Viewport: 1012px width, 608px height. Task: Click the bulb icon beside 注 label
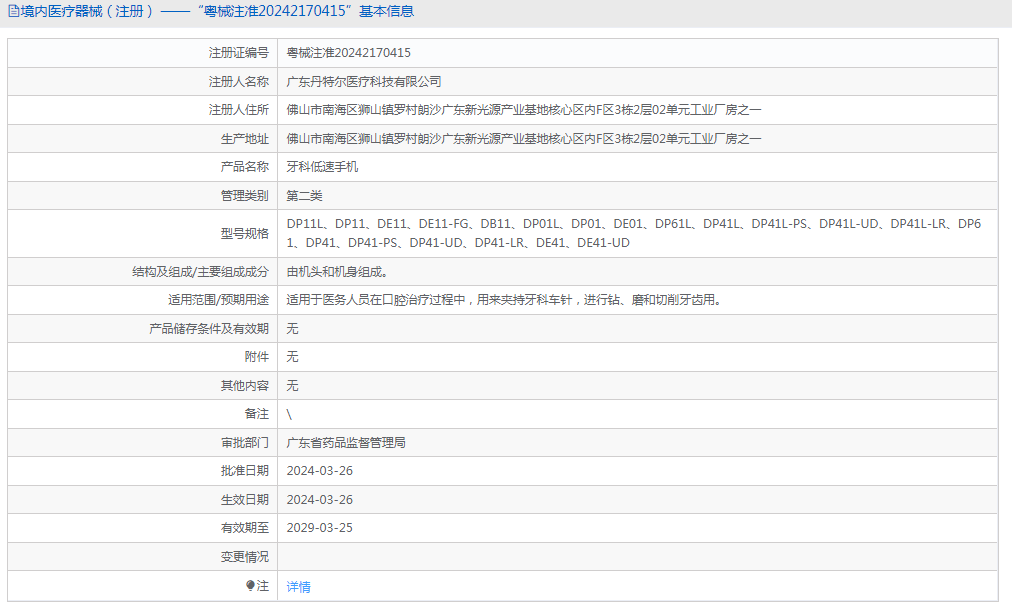pos(250,585)
